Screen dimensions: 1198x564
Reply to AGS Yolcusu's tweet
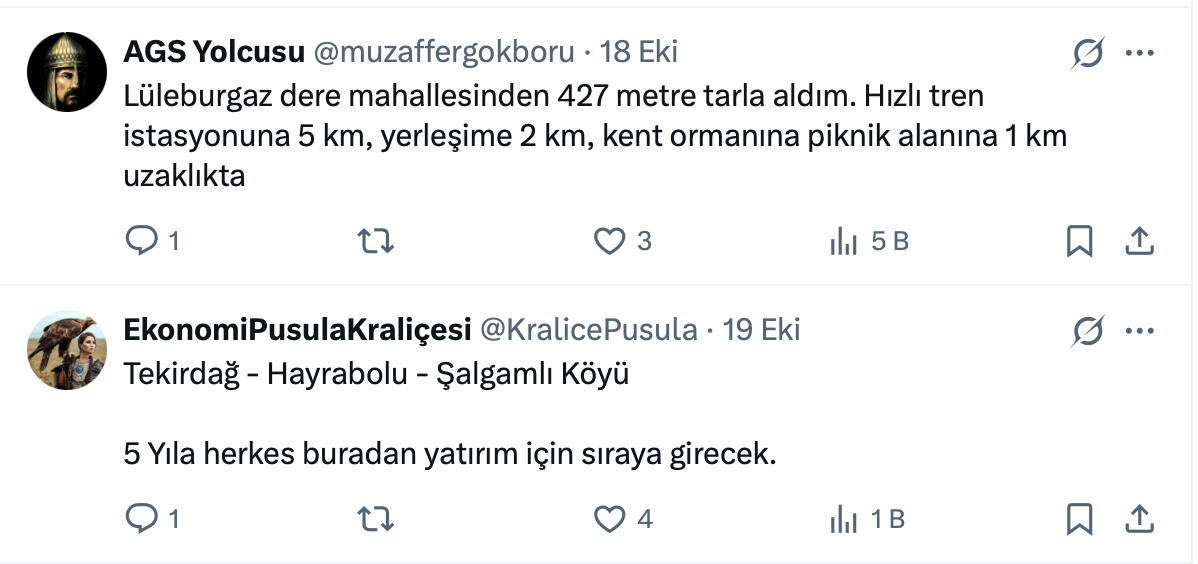[x=140, y=241]
